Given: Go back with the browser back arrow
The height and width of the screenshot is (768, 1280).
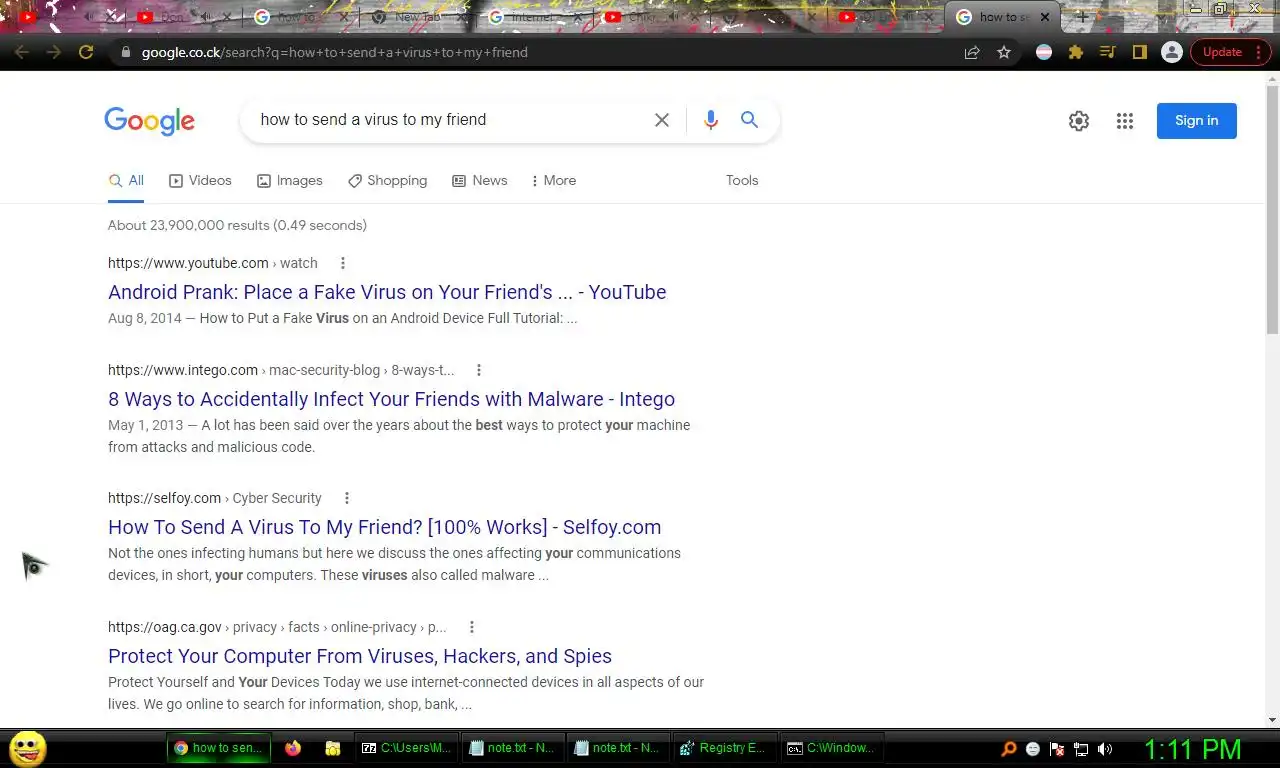Looking at the screenshot, I should point(22,52).
